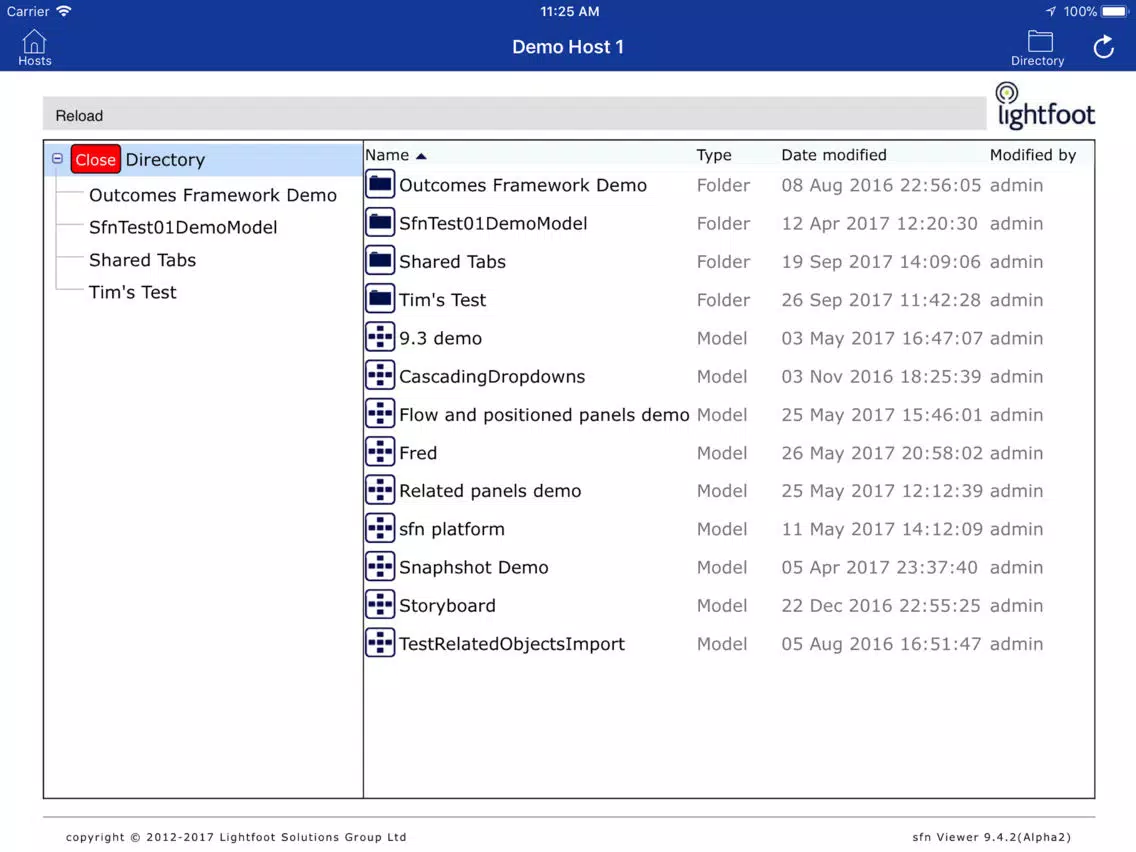
Task: Click date 19 Sep 2017 14:09:06
Action: pos(881,262)
